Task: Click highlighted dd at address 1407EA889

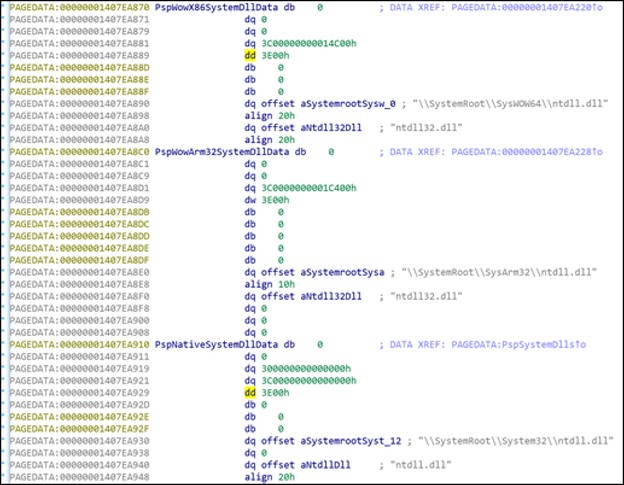Action: click(x=250, y=56)
